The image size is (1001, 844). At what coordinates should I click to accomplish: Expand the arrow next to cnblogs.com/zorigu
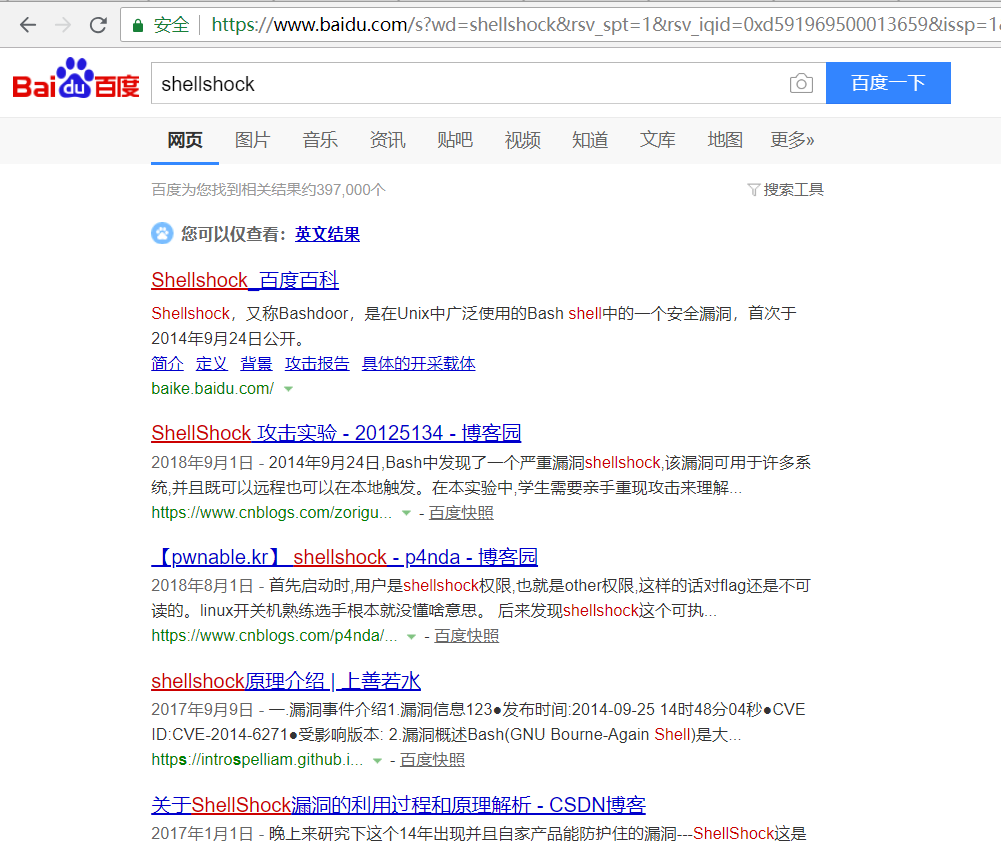406,513
